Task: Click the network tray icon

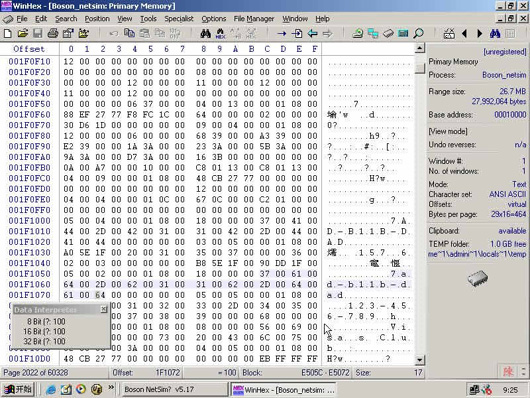Action: coord(474,390)
